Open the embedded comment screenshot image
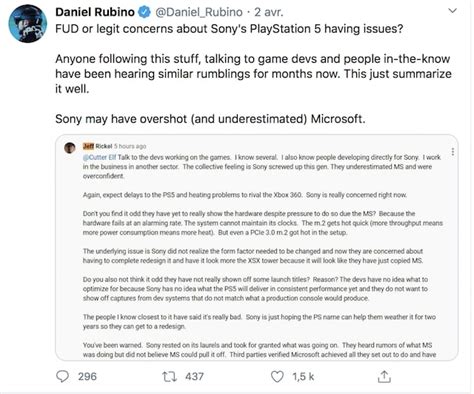 click(x=257, y=247)
